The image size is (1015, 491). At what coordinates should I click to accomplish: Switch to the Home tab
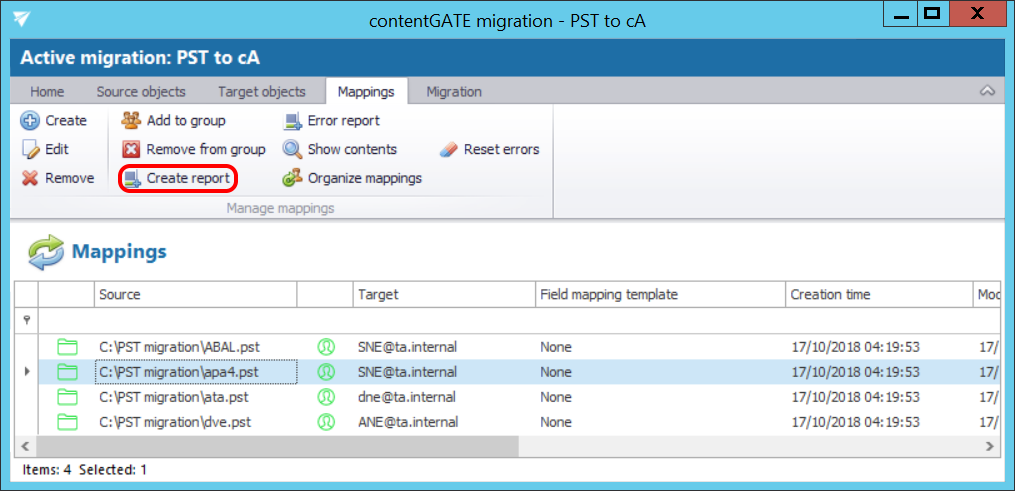(47, 92)
